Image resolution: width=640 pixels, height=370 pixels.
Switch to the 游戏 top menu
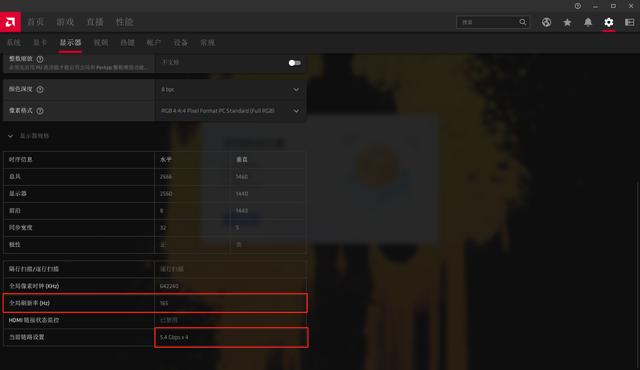[x=65, y=22]
